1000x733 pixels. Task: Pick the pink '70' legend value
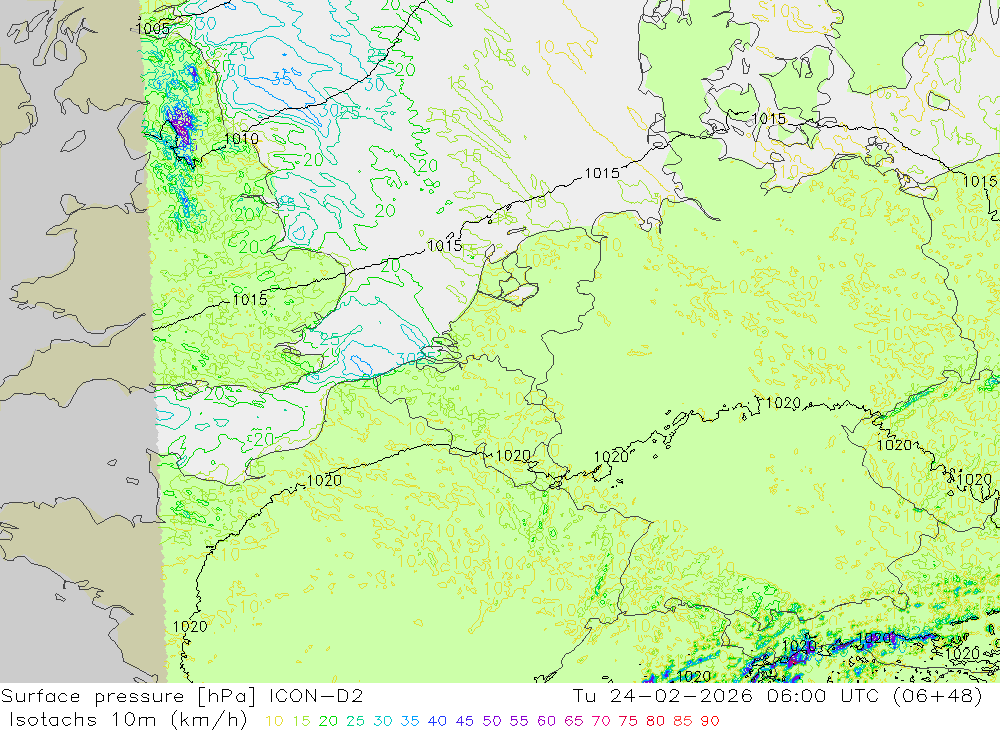(x=601, y=721)
